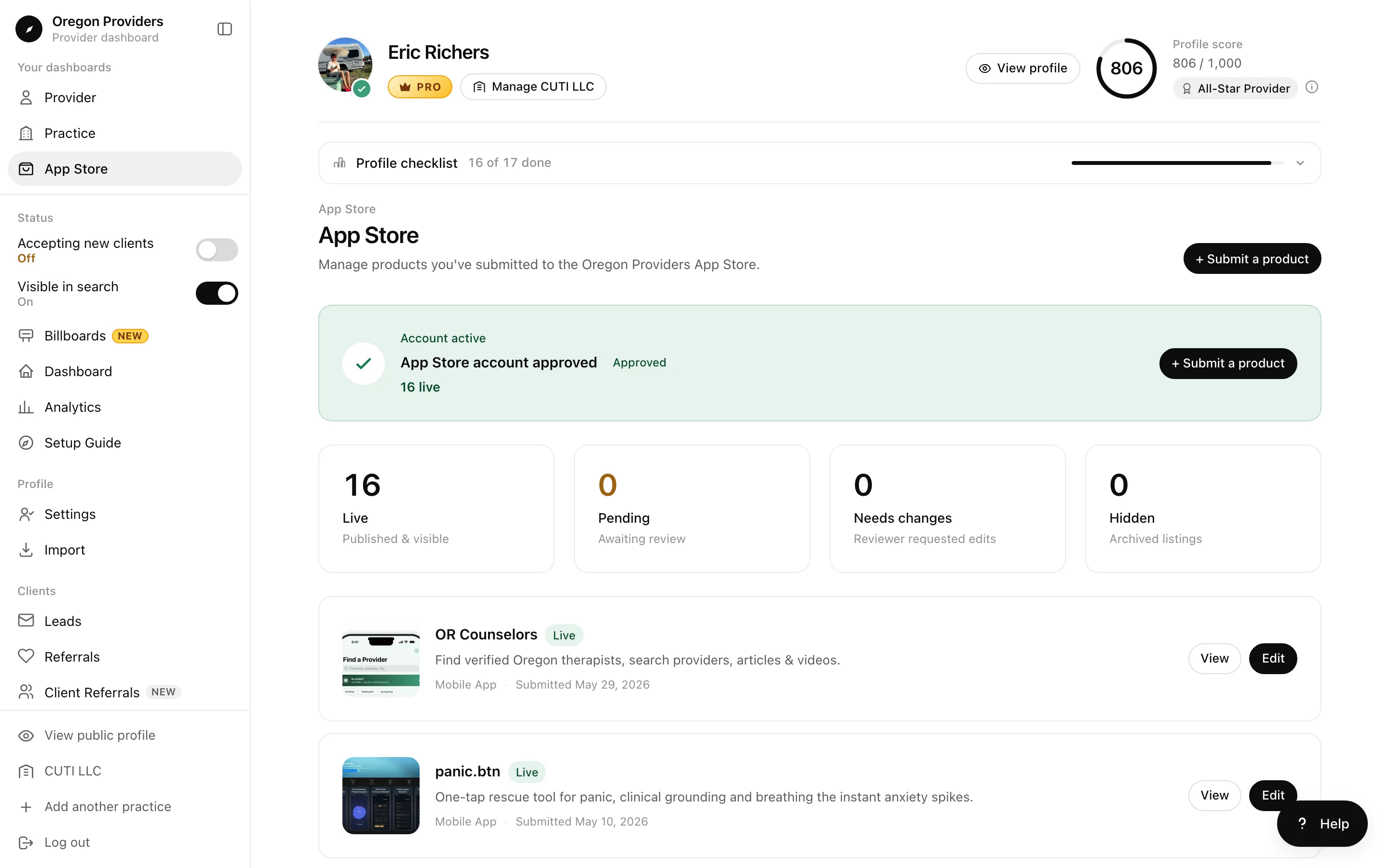View the panic.btn listing
Screen dimensions: 1389x868
[1214, 796]
